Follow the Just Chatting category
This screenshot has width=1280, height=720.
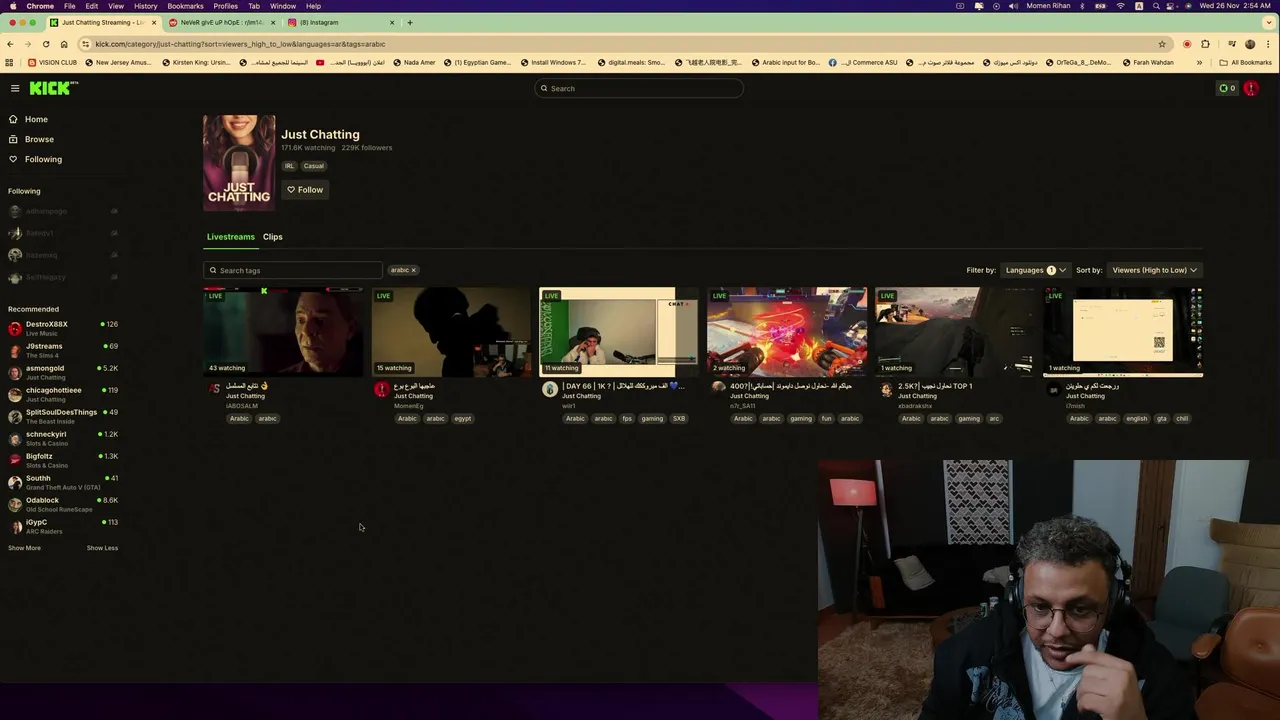pyautogui.click(x=305, y=190)
